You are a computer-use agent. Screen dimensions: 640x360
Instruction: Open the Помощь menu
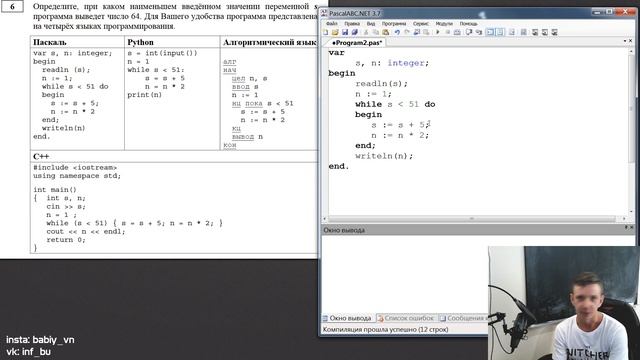click(x=469, y=24)
